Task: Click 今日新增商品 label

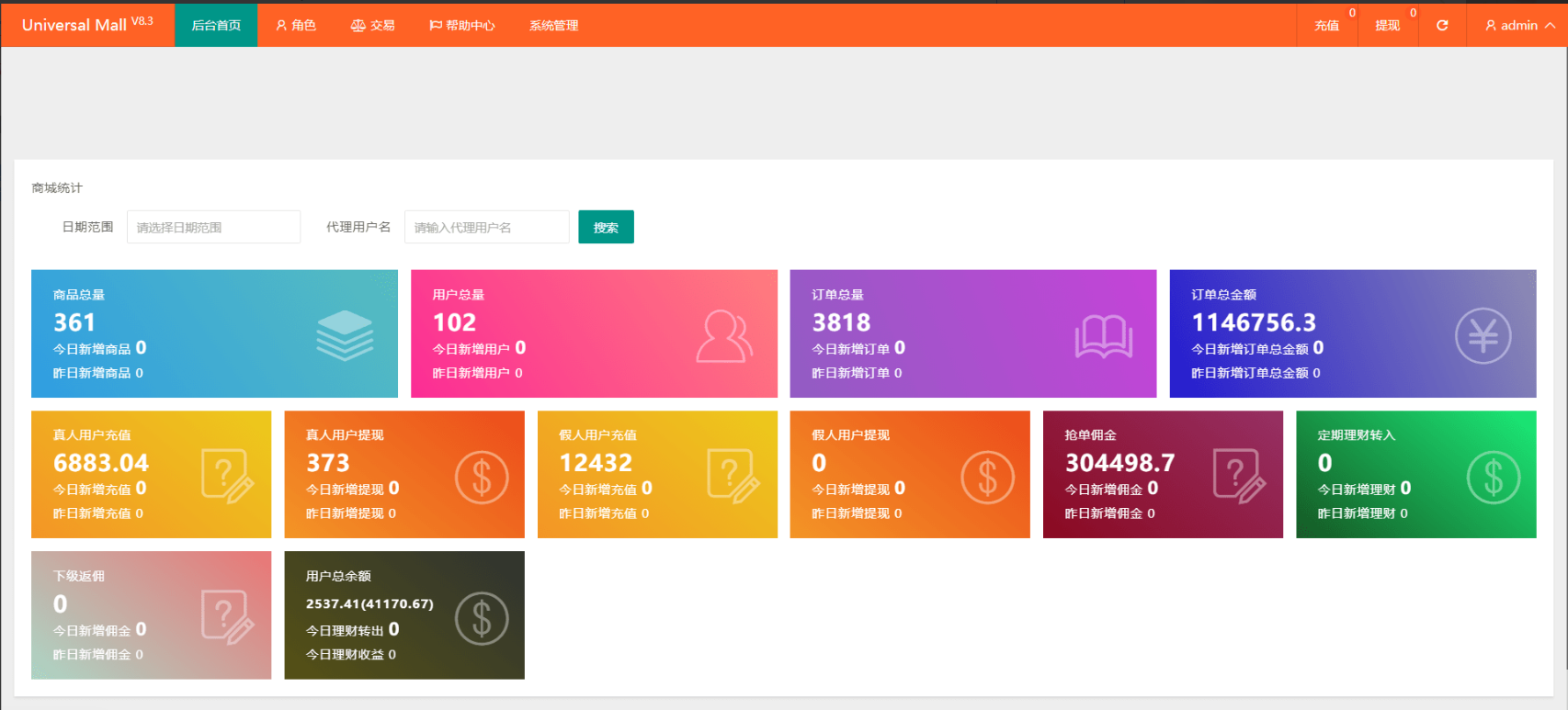Action: 92,349
